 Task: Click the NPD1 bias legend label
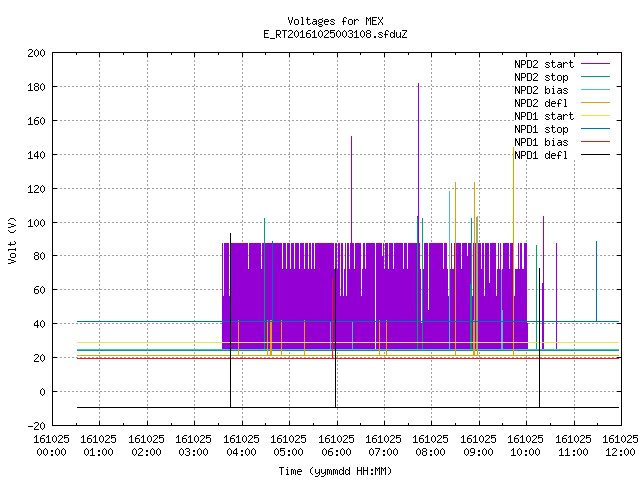(x=541, y=142)
